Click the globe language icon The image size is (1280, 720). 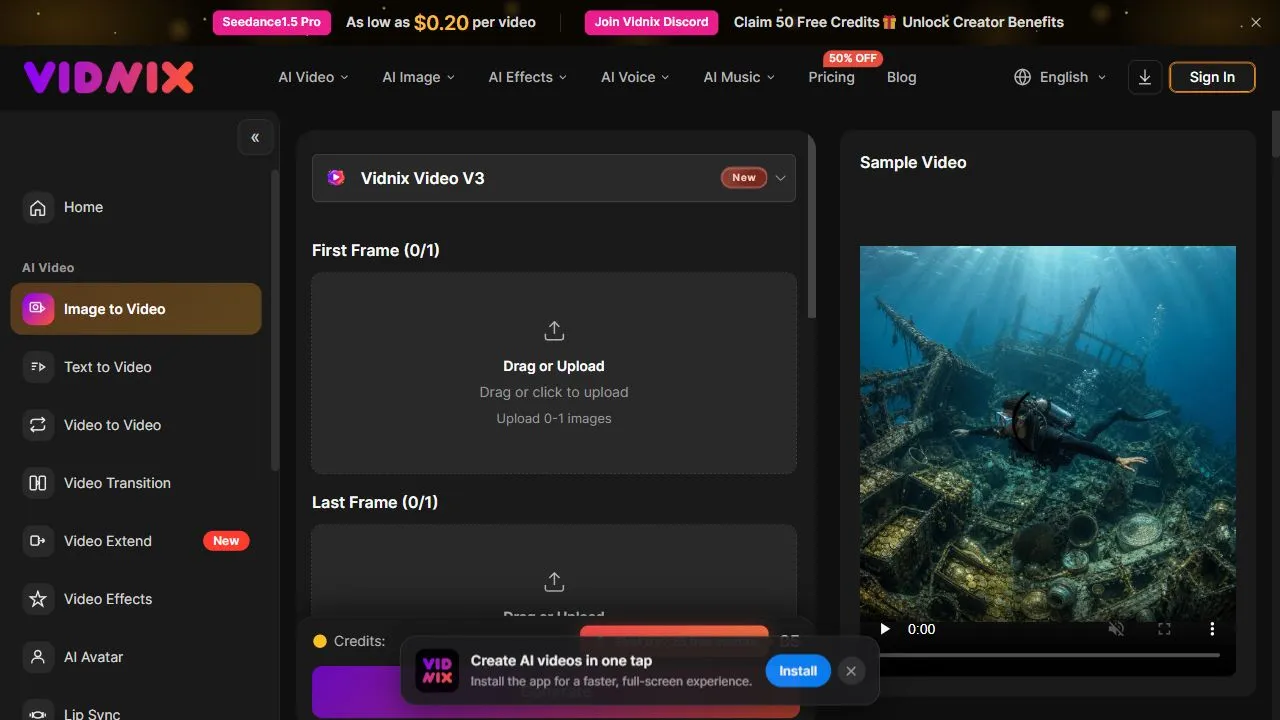tap(1022, 77)
